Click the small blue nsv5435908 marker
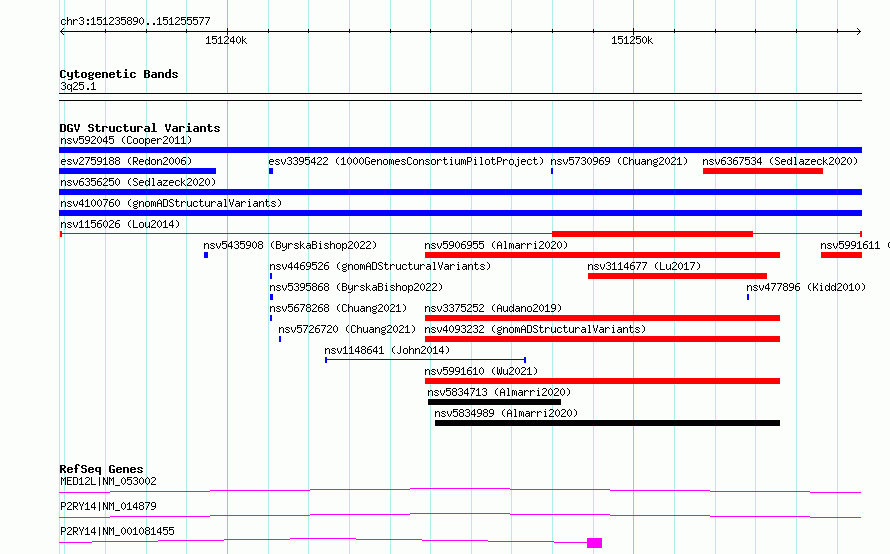890x554 pixels. pos(206,255)
